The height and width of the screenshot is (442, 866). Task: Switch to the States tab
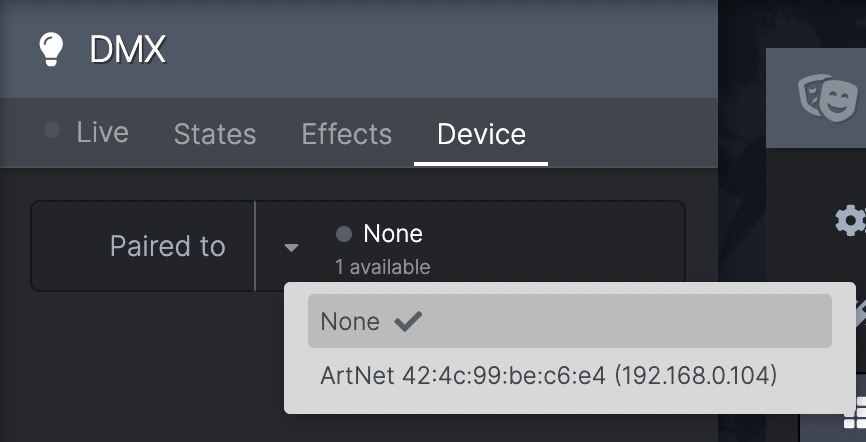tap(215, 134)
